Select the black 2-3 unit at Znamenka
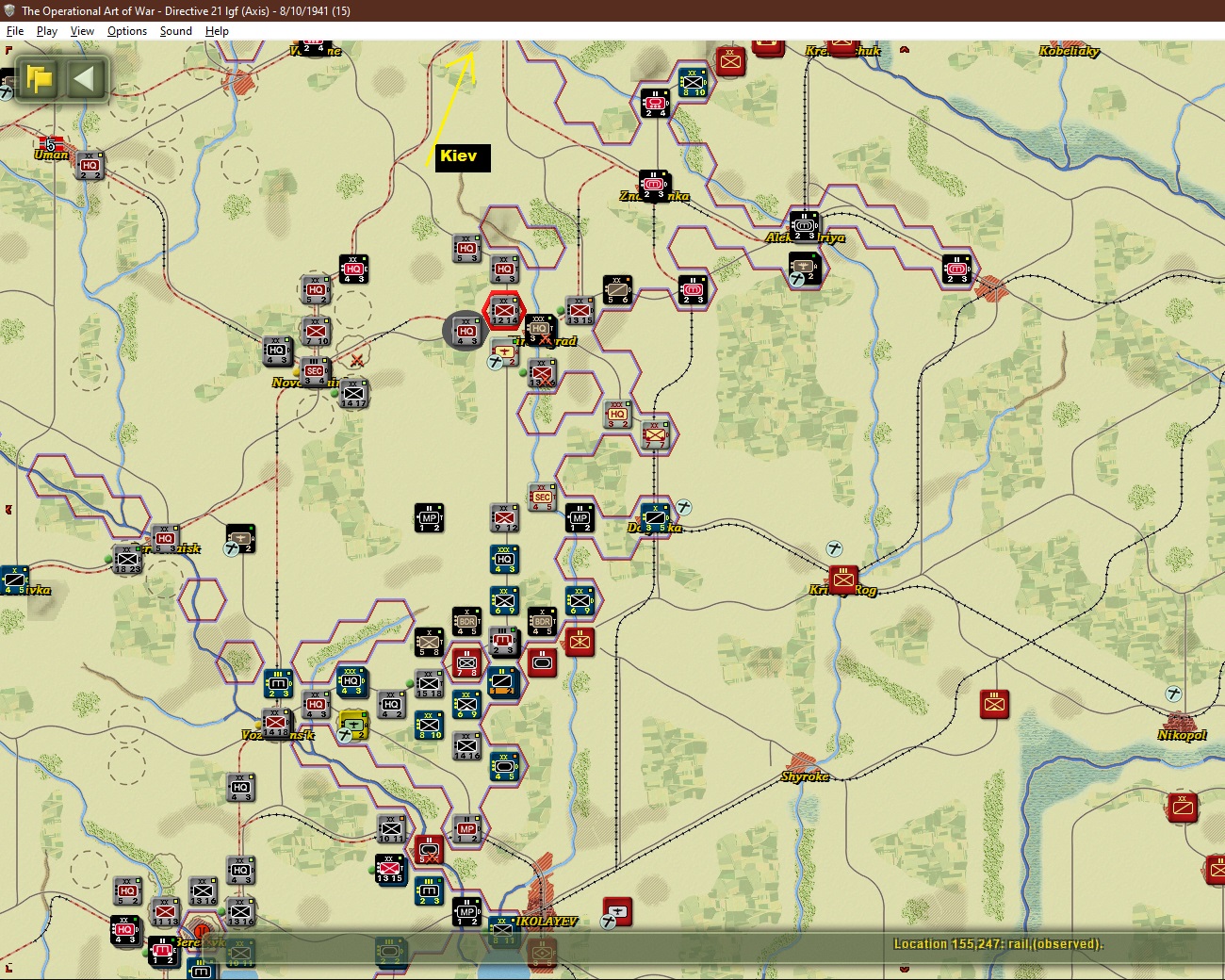Image resolution: width=1225 pixels, height=980 pixels. tap(655, 187)
